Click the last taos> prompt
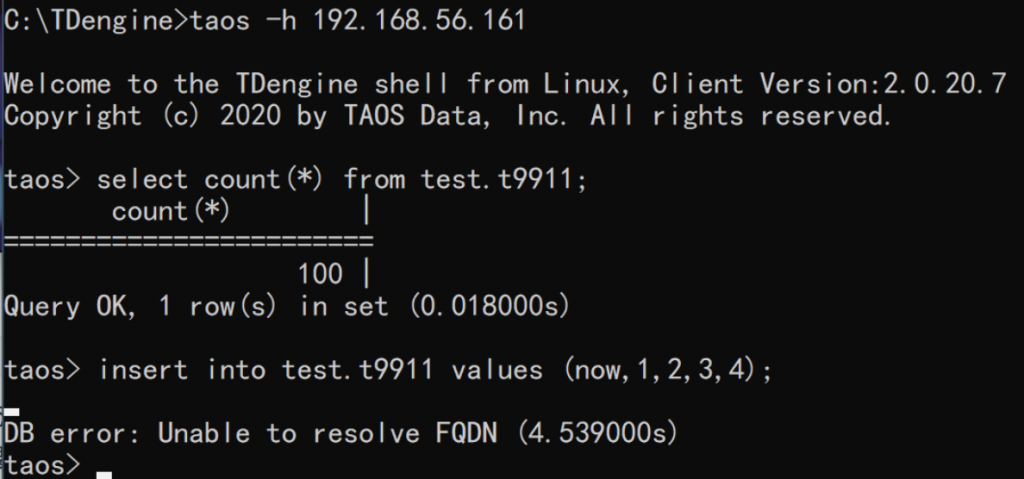1024x479 pixels. 42,466
